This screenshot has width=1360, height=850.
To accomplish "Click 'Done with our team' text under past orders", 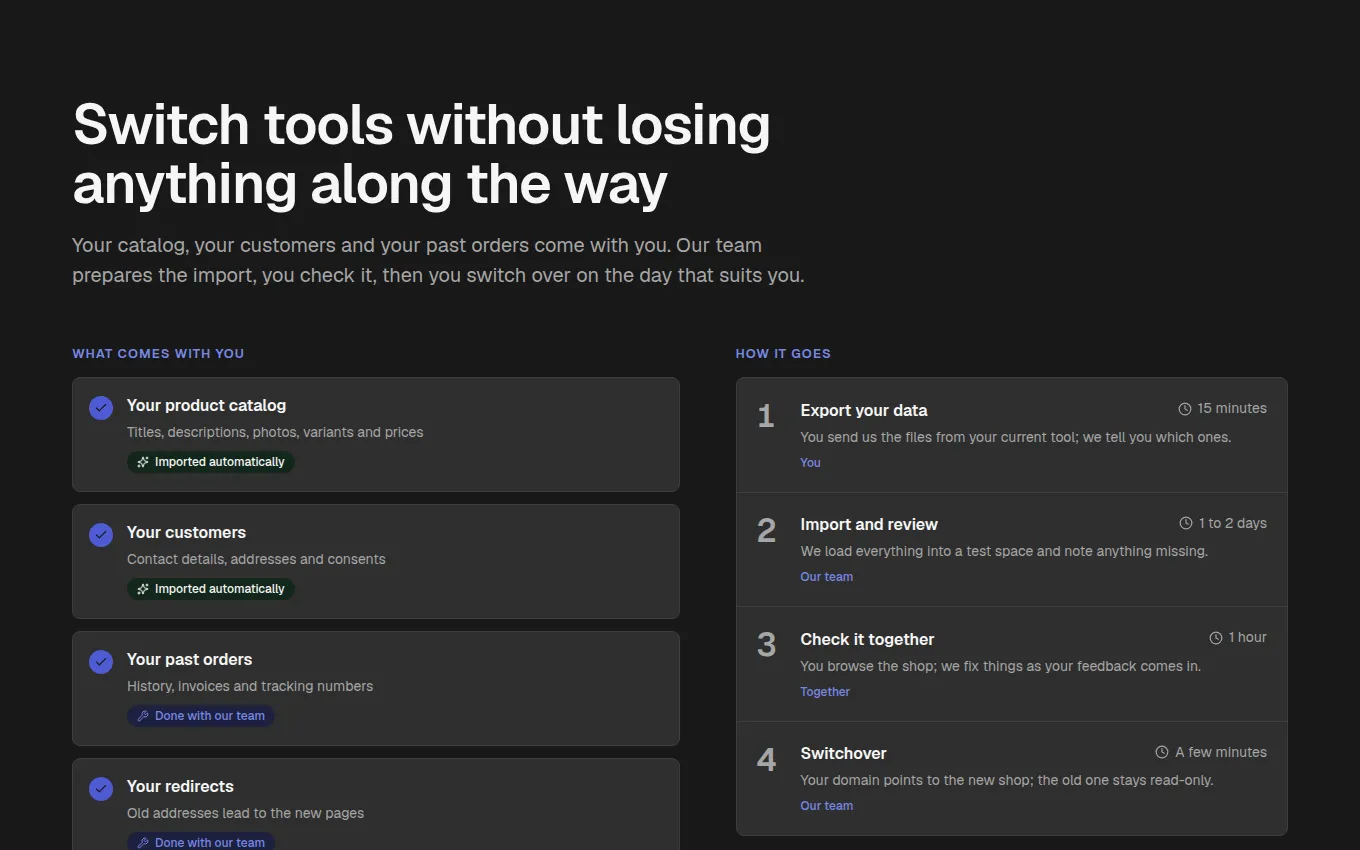I will coord(210,716).
